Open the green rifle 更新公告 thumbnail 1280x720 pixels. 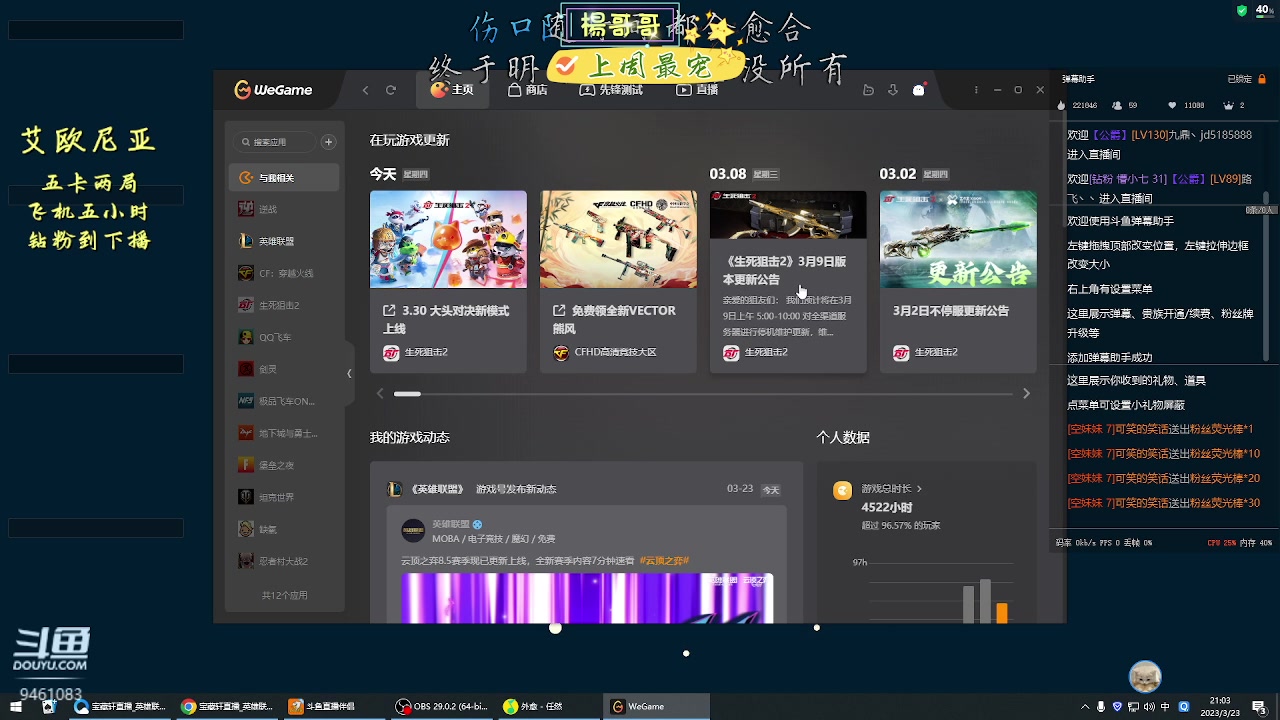tap(958, 239)
